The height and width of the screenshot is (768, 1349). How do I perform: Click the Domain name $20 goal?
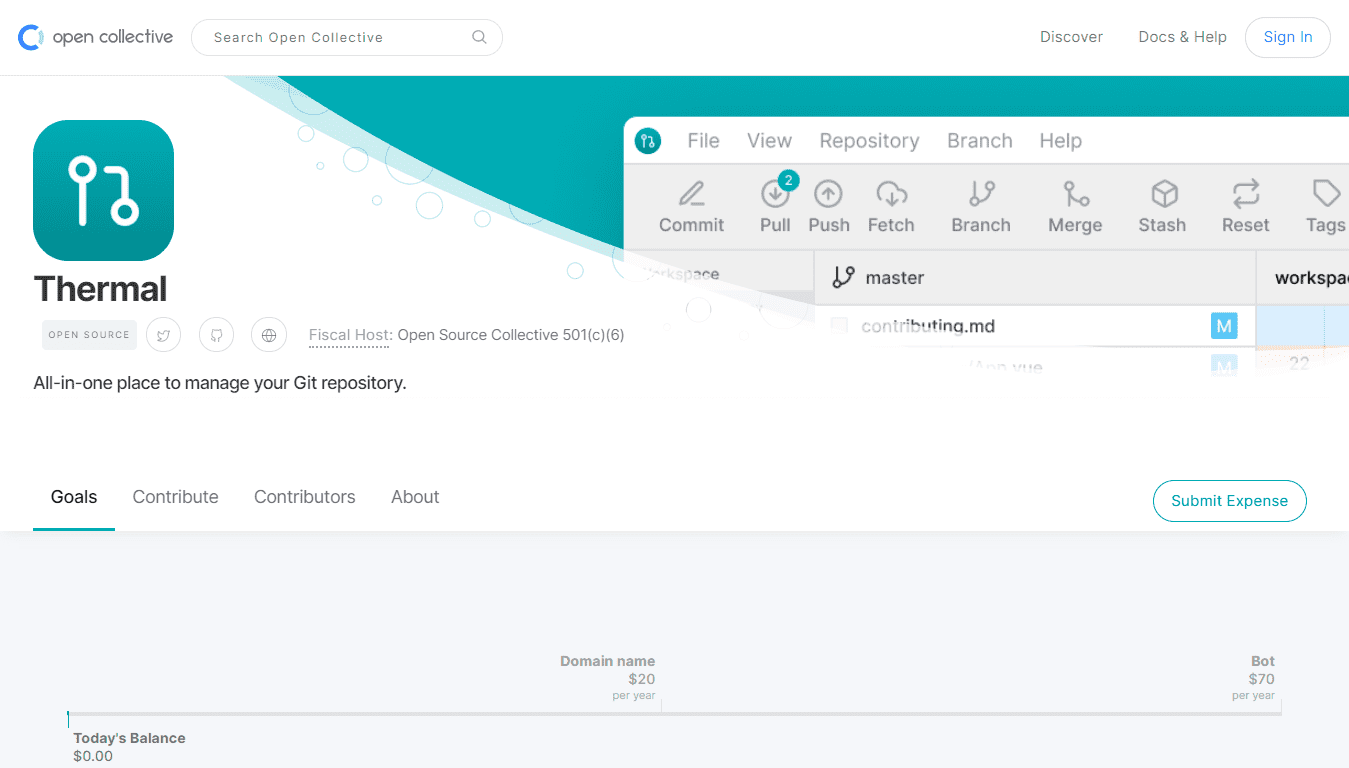pyautogui.click(x=607, y=678)
